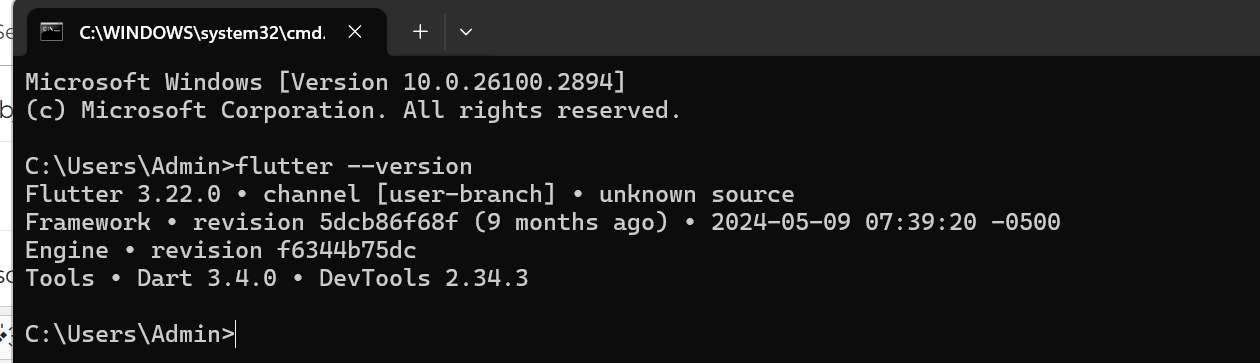Click the 'unknown source' text

pos(697,194)
